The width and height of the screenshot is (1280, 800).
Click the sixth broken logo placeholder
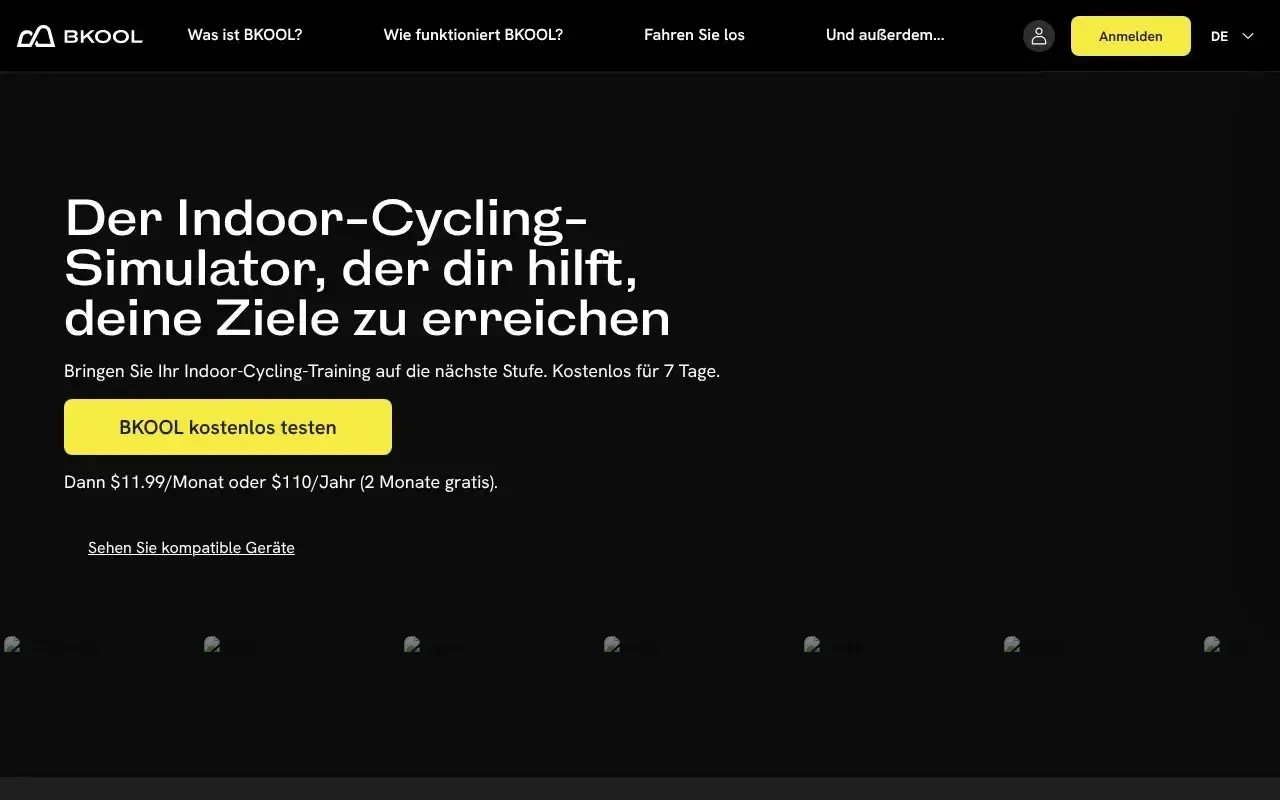click(x=1012, y=646)
